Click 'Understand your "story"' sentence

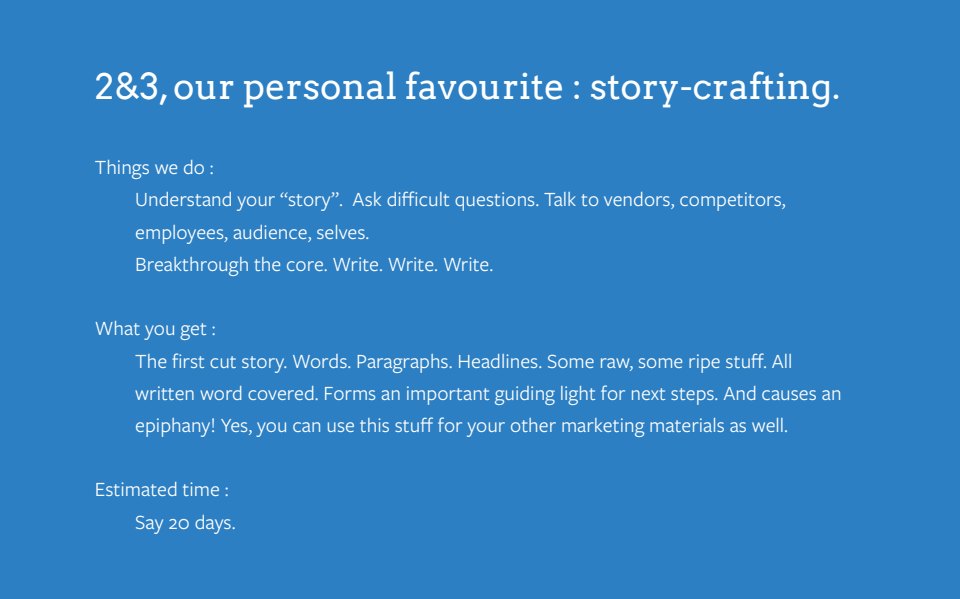(x=239, y=200)
